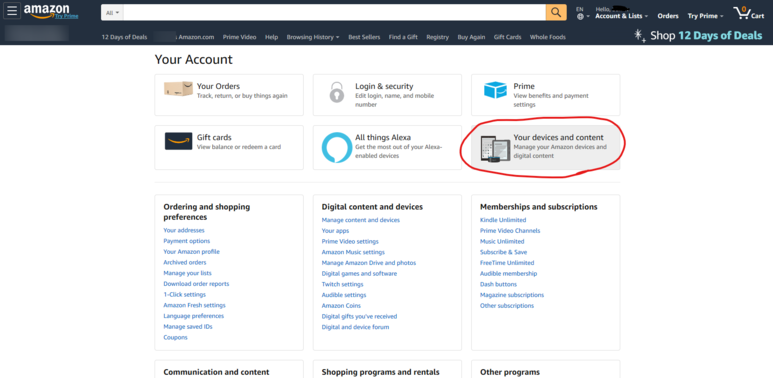Open Manage Amazon Drive and photos link
Image resolution: width=773 pixels, height=378 pixels.
pos(369,263)
